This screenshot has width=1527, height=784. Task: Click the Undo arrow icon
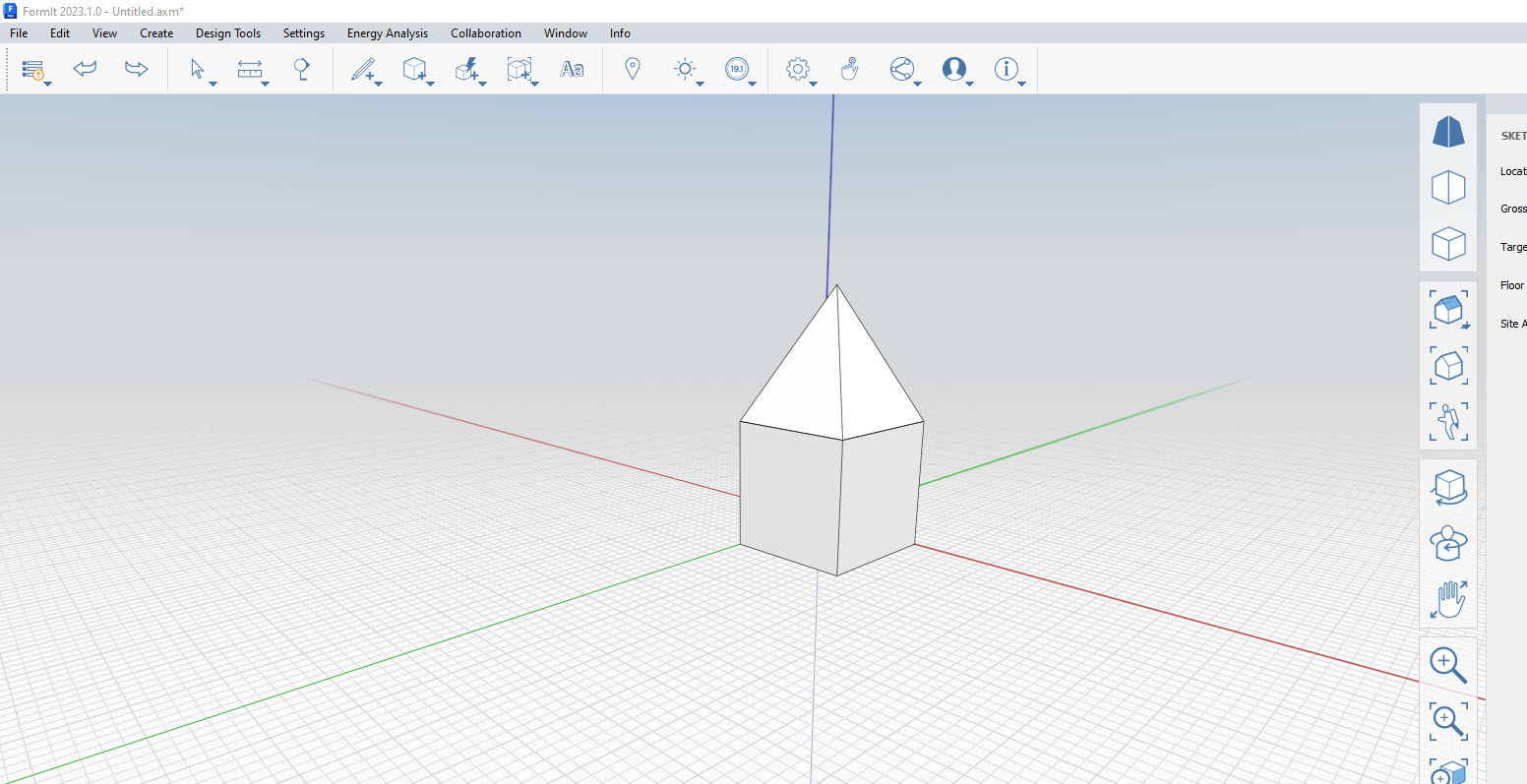(86, 69)
